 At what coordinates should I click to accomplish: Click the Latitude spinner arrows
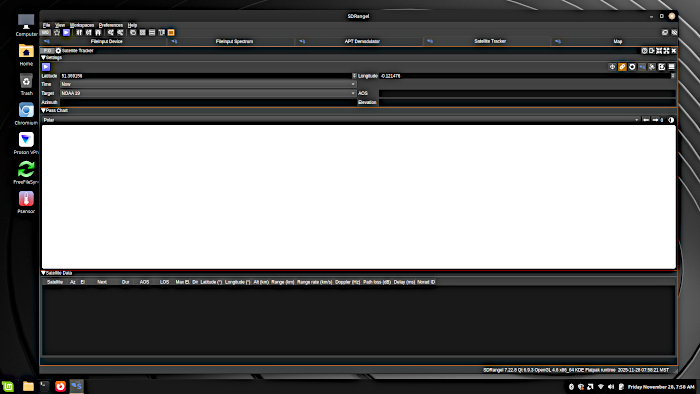pyautogui.click(x=354, y=76)
